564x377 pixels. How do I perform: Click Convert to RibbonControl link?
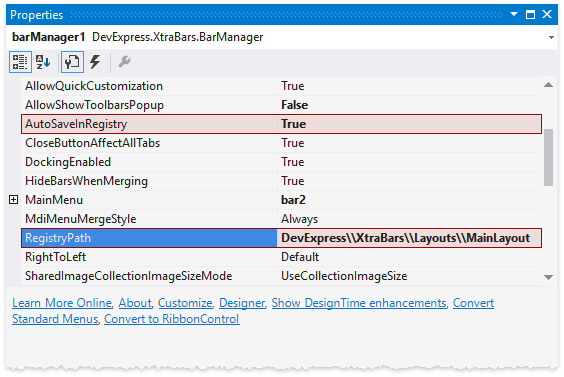[x=172, y=319]
